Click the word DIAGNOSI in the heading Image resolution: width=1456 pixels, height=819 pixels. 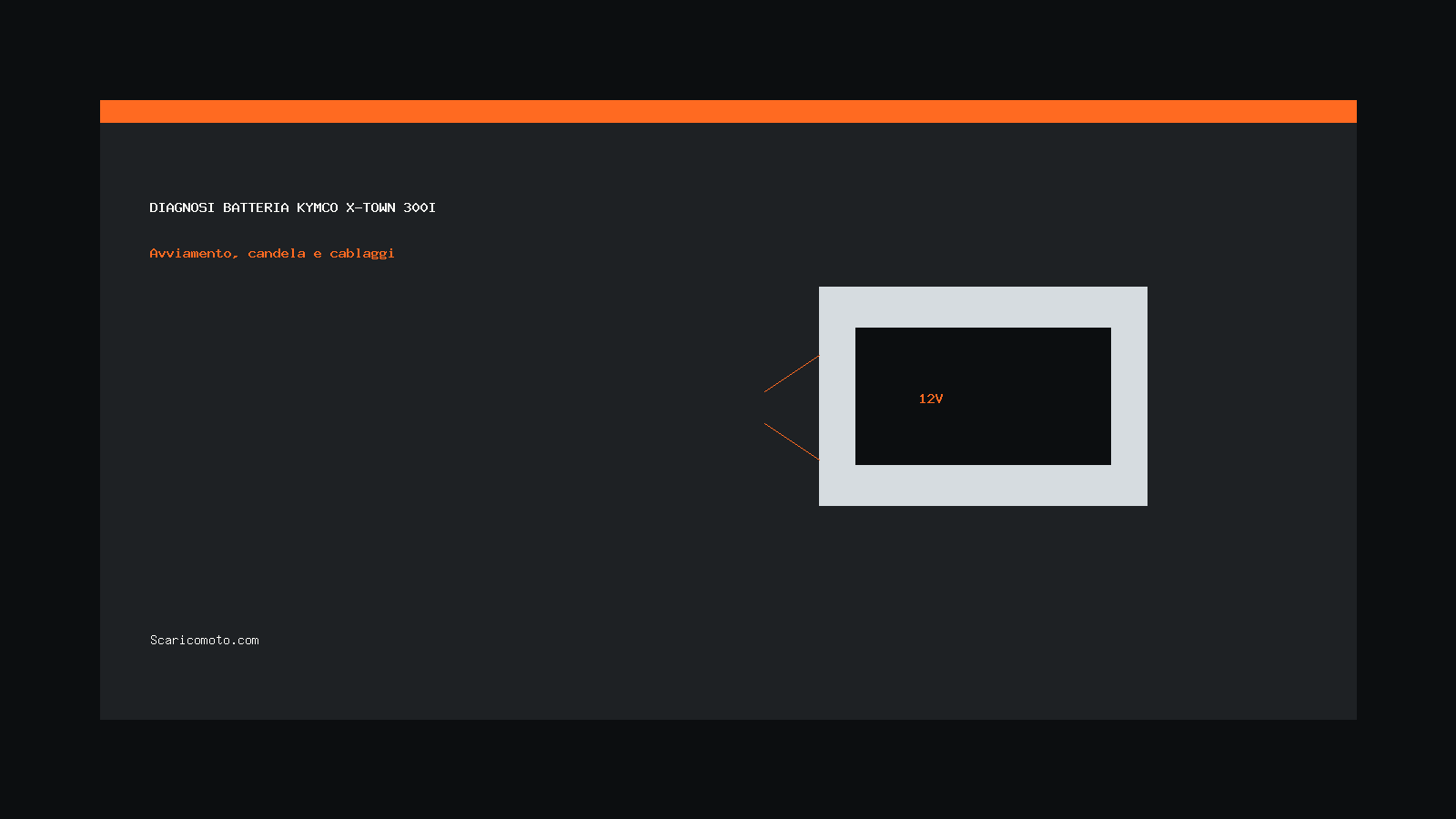point(182,207)
